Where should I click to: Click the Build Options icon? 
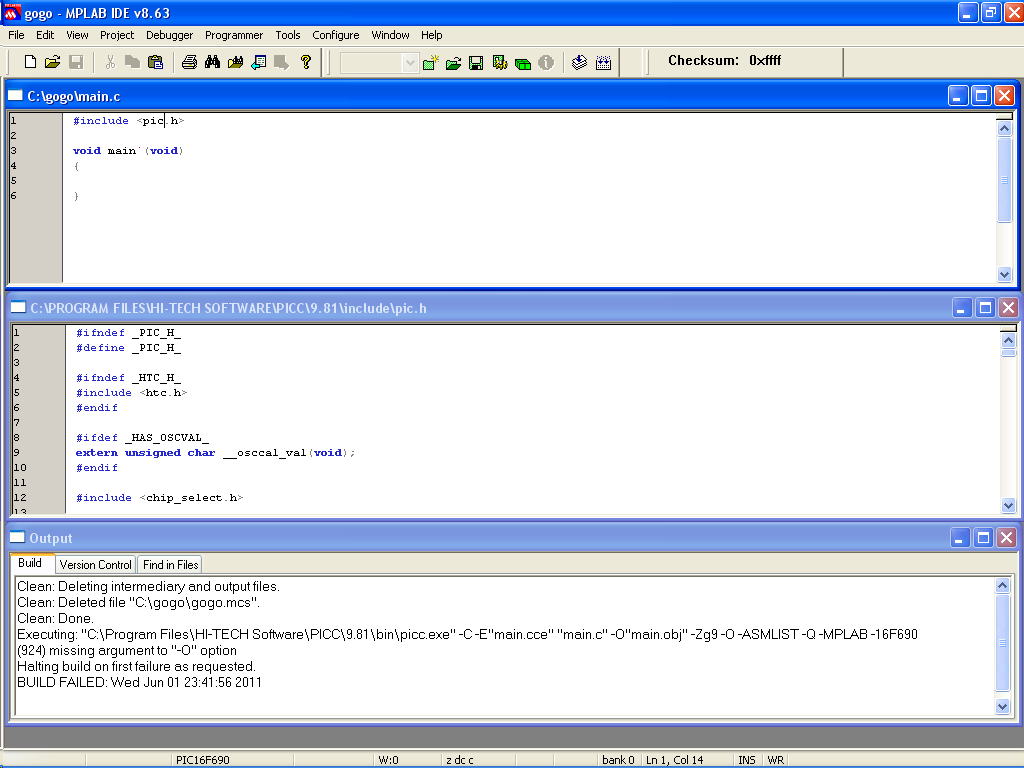(x=500, y=63)
